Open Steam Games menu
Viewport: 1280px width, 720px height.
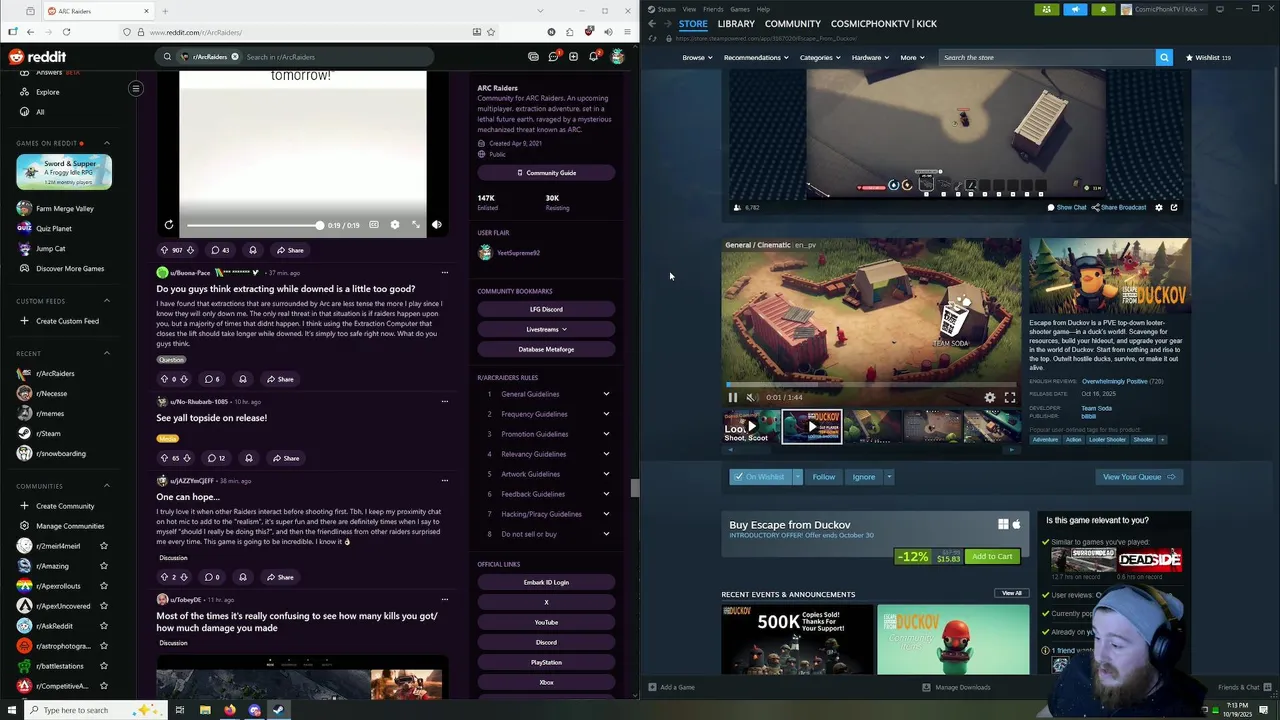pyautogui.click(x=740, y=9)
